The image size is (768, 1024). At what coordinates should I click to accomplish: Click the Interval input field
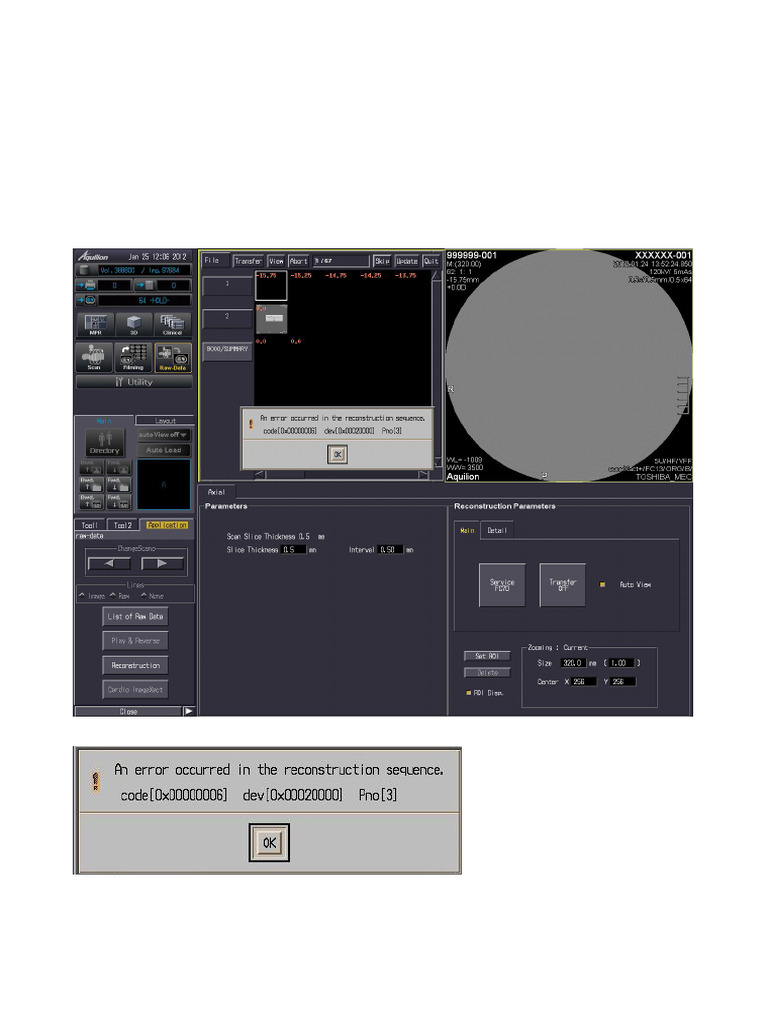(391, 550)
